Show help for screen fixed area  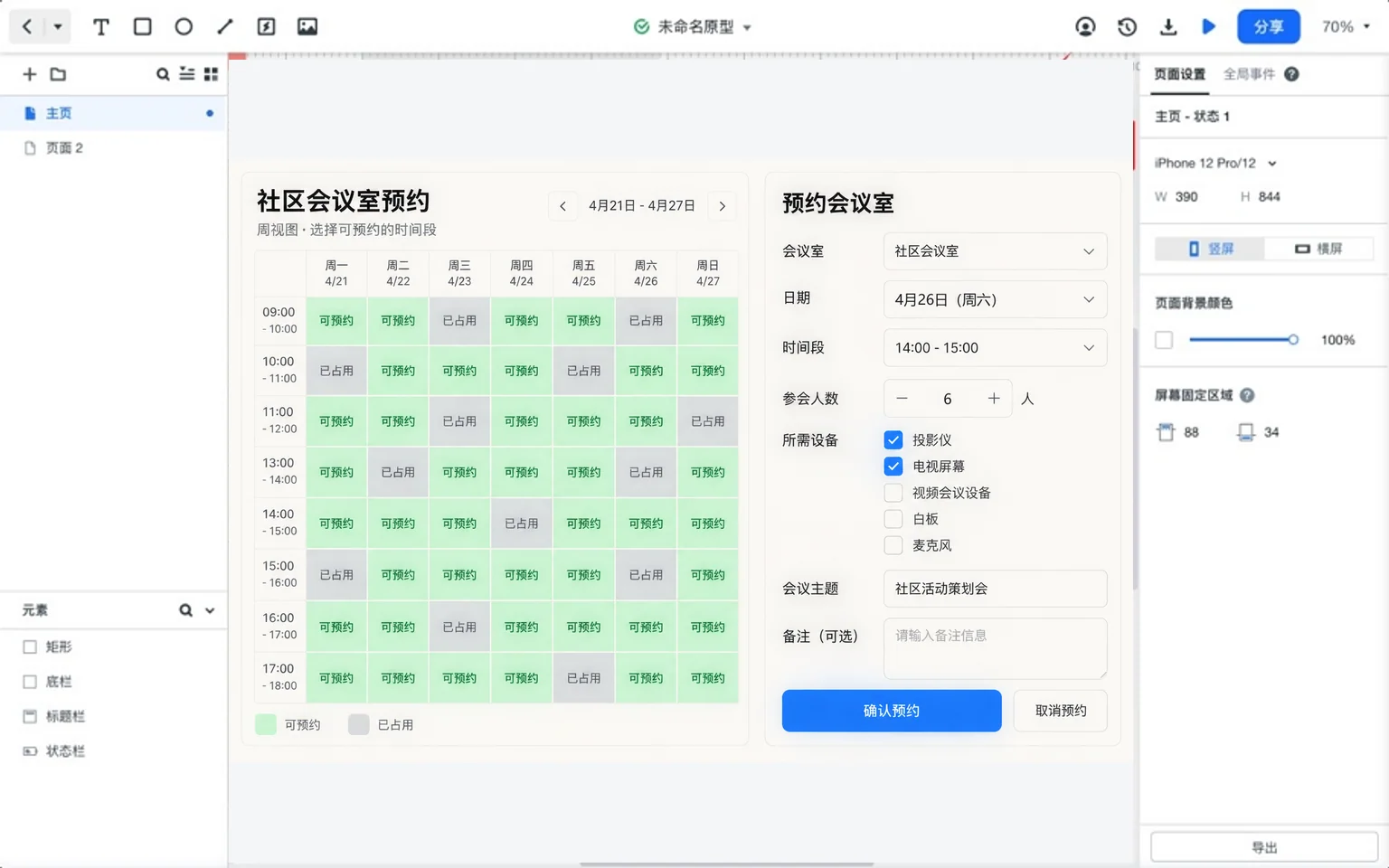[1247, 395]
